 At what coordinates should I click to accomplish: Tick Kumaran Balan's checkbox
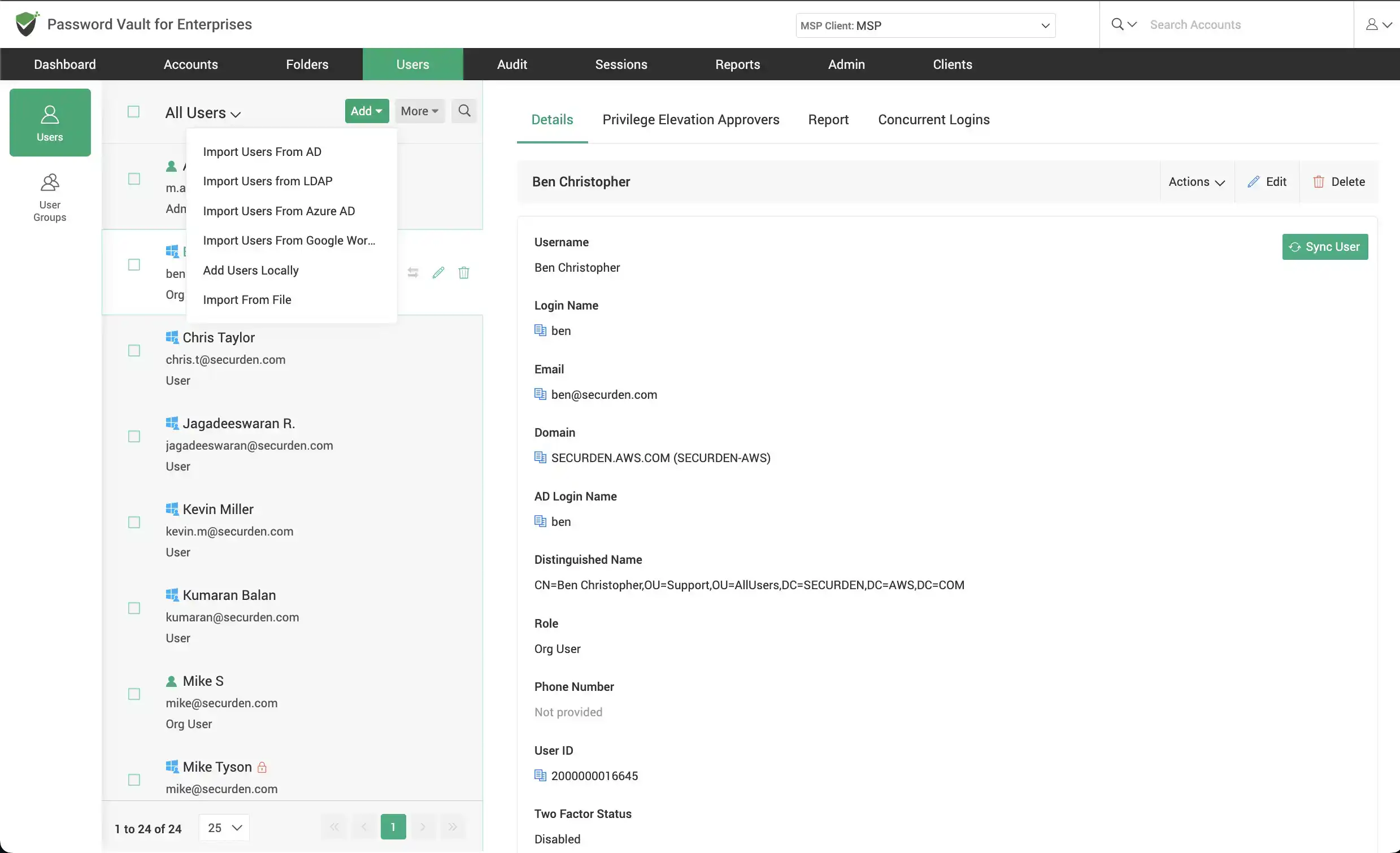coord(134,608)
